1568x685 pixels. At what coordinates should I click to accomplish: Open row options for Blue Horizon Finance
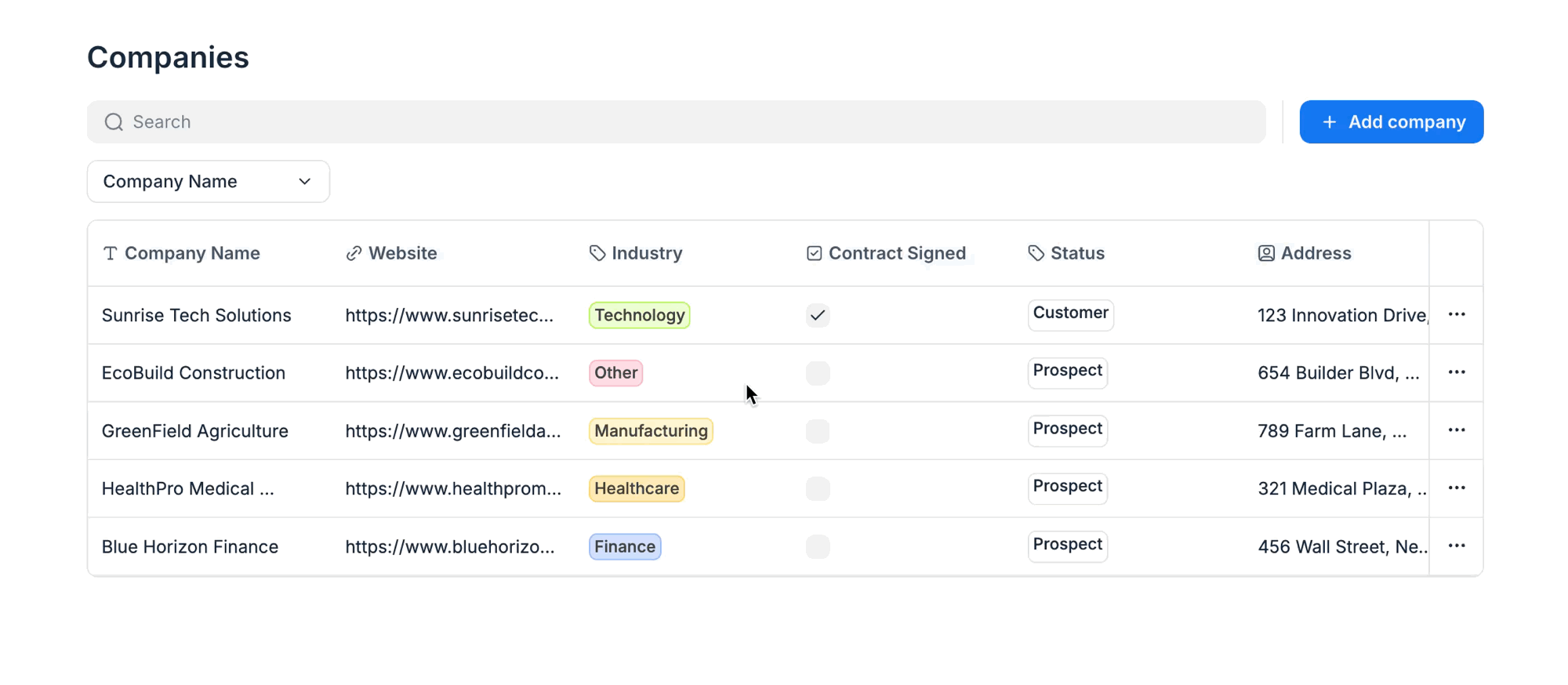[1457, 545]
